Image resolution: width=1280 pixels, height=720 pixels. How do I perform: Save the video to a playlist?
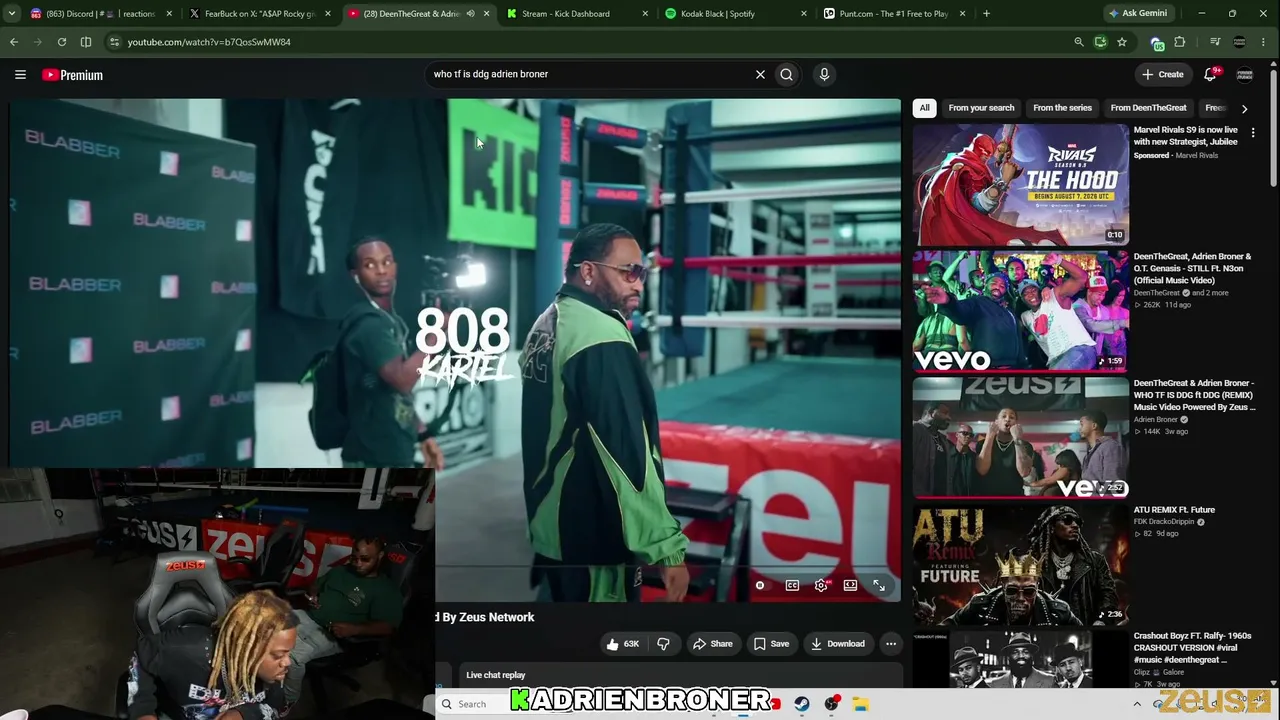(x=771, y=644)
